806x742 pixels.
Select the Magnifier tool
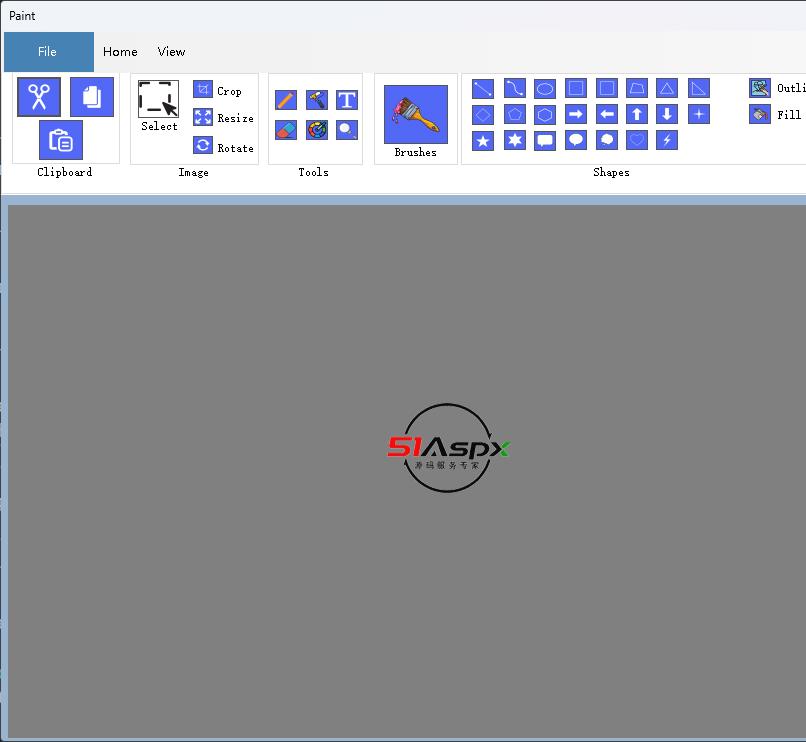pos(347,130)
